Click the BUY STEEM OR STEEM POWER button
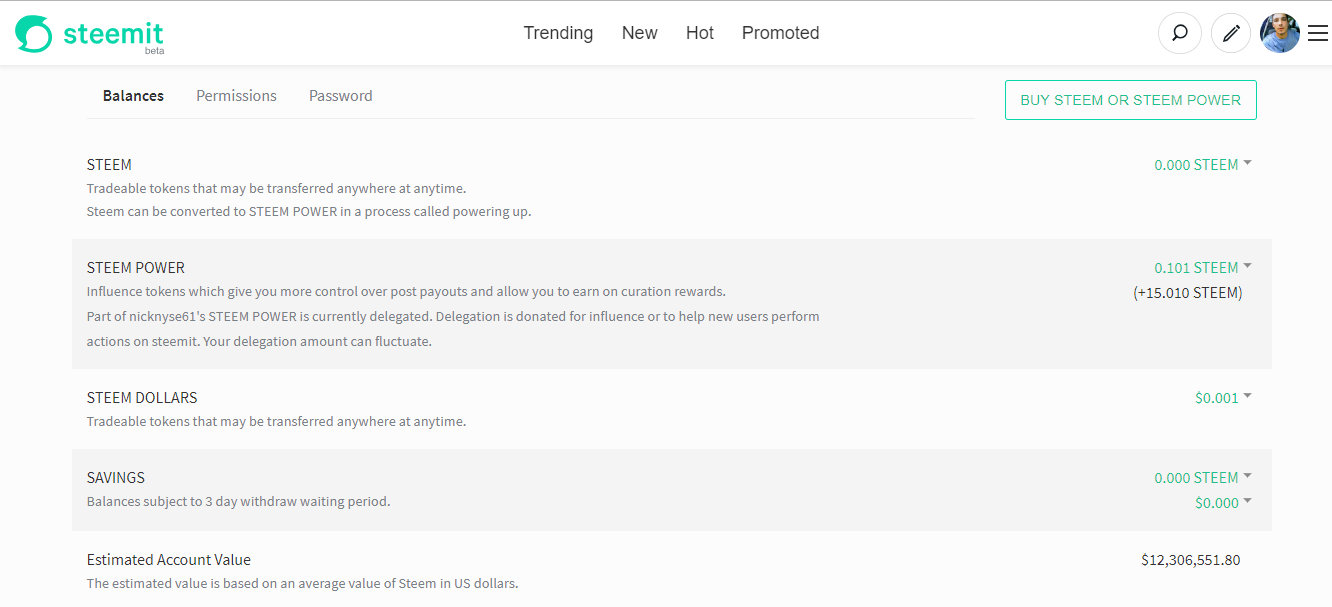Screen dimensions: 1332x607 (x=1130, y=100)
